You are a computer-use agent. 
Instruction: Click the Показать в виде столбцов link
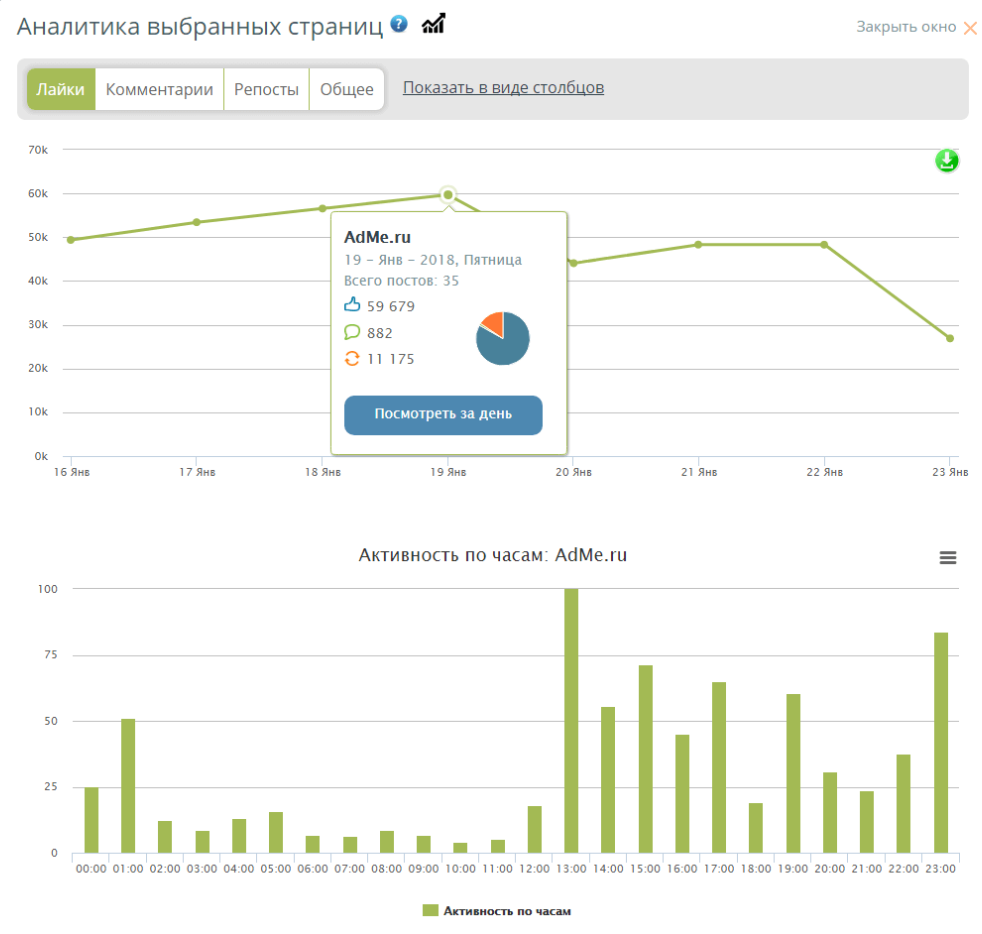[x=503, y=87]
